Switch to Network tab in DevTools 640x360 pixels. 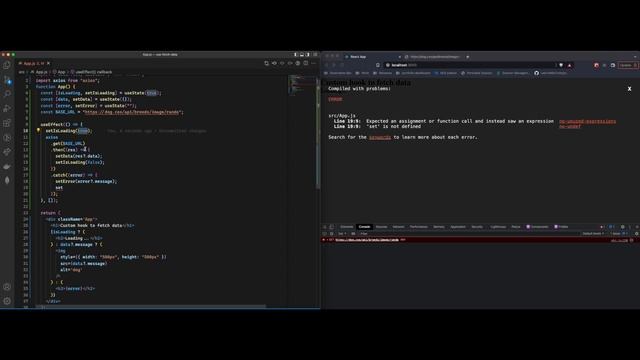tap(398, 227)
